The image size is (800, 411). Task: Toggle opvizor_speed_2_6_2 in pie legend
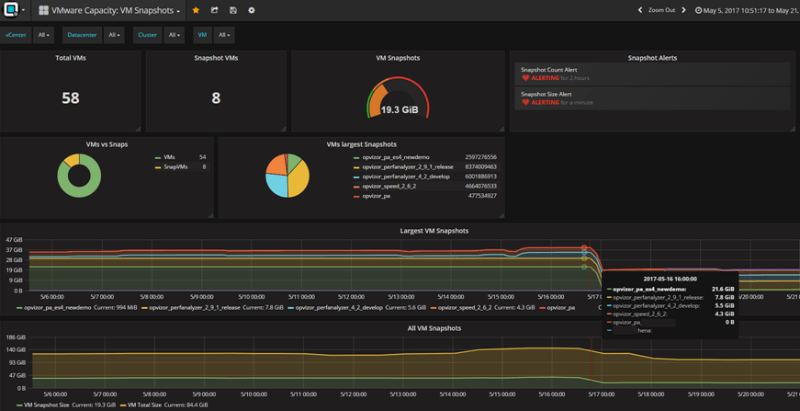389,186
